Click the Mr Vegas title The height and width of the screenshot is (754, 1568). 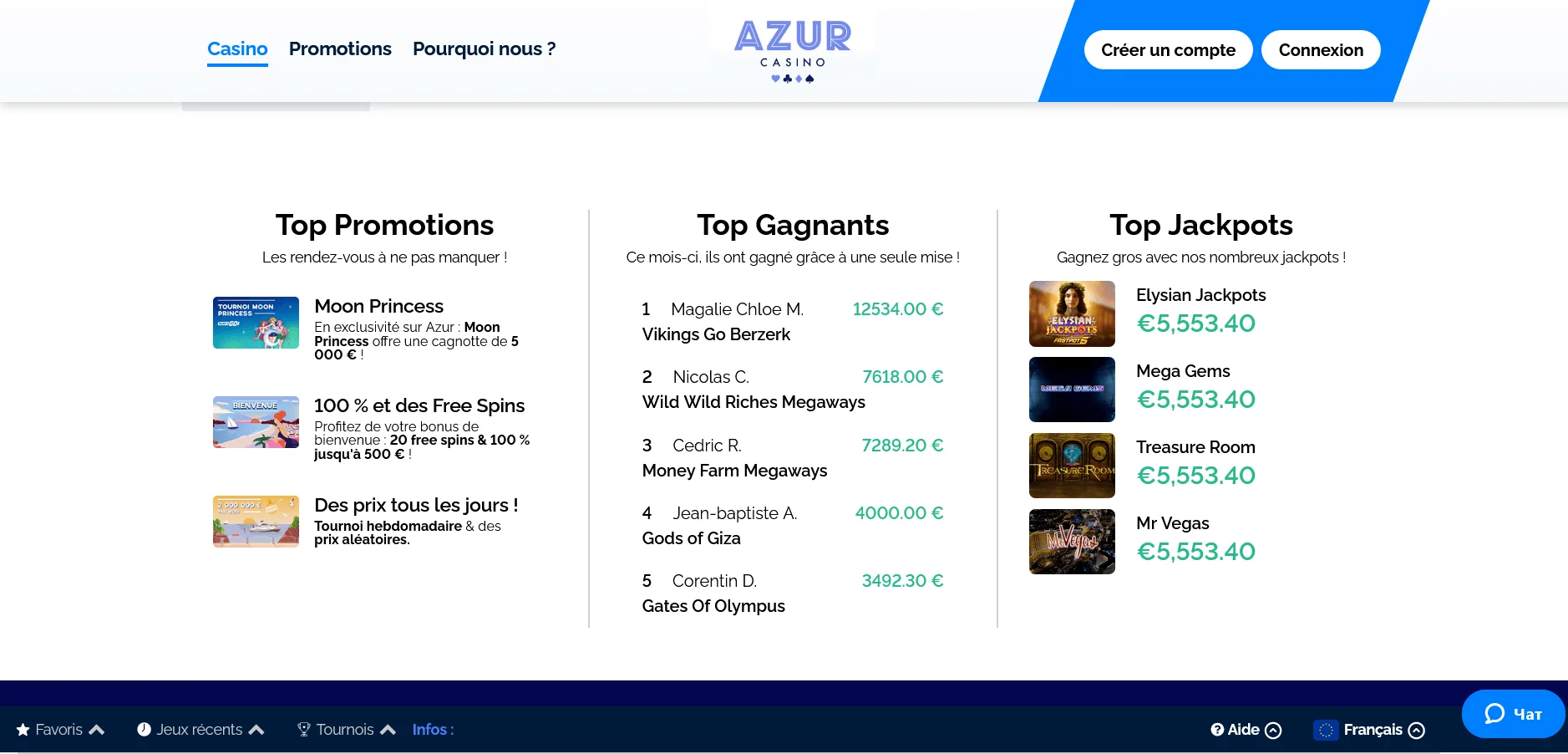tap(1173, 523)
